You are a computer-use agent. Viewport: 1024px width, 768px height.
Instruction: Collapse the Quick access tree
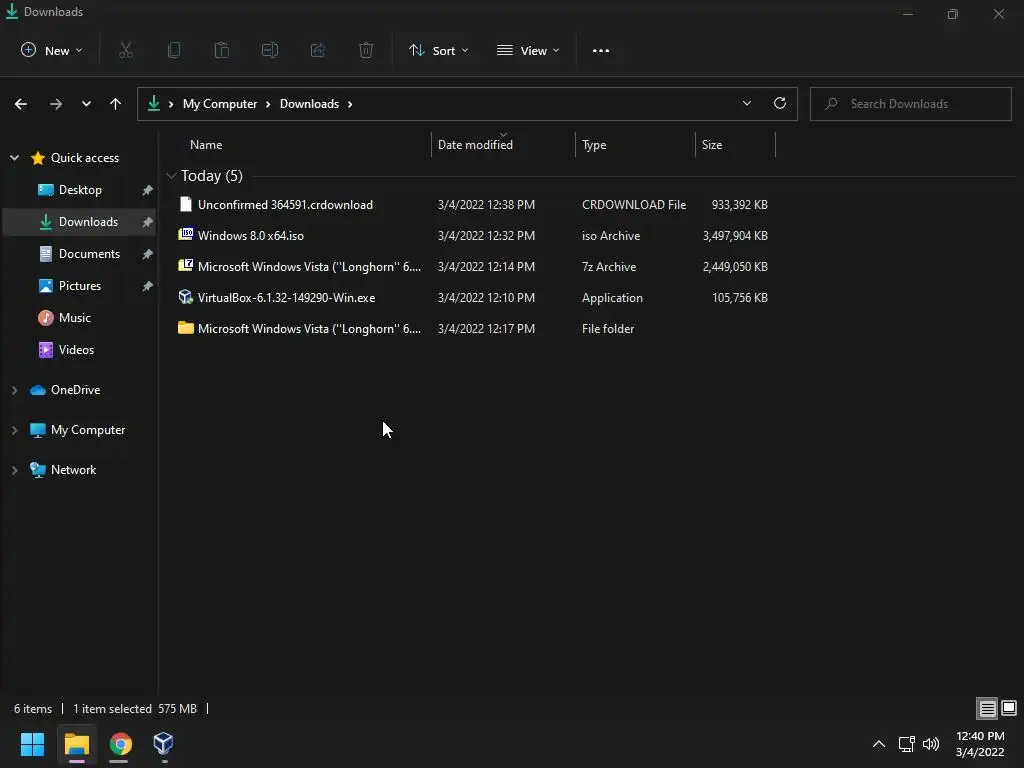click(x=14, y=157)
